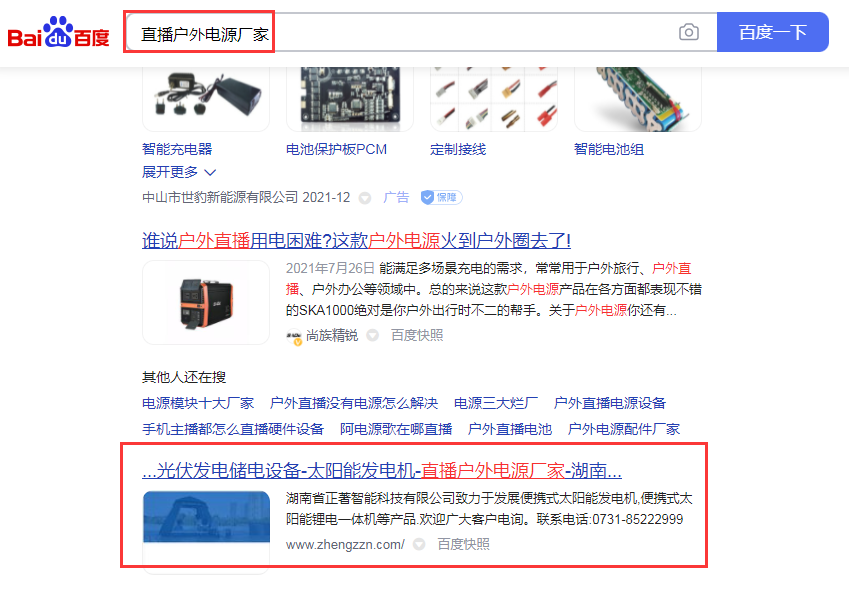
Task: Click the 百度一下 search button
Action: coord(773,32)
